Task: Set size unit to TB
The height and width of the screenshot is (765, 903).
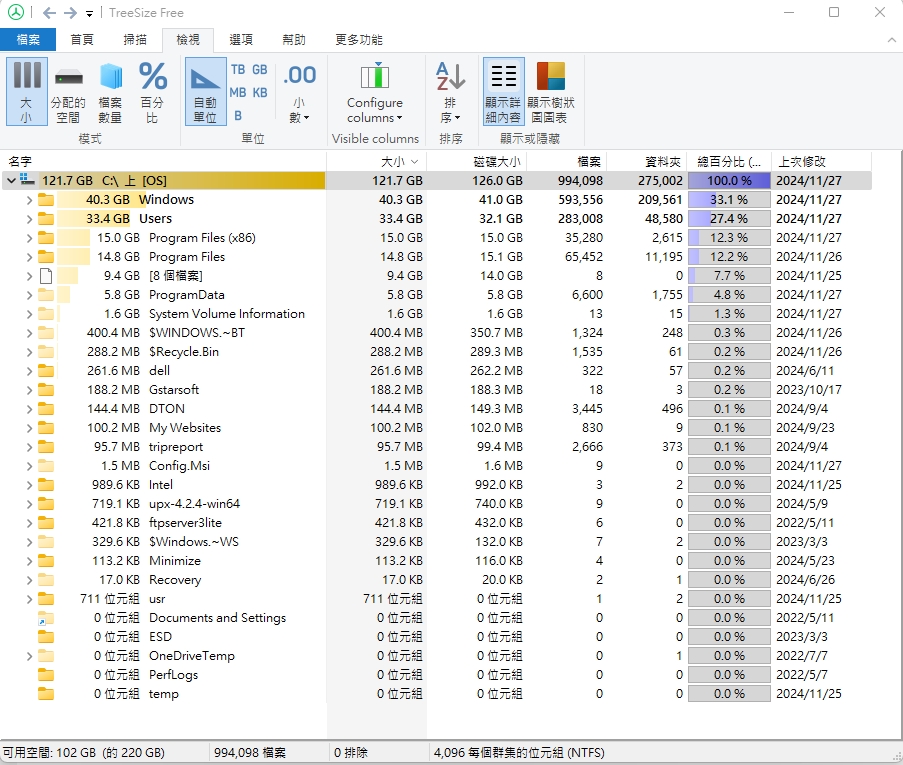Action: click(237, 70)
